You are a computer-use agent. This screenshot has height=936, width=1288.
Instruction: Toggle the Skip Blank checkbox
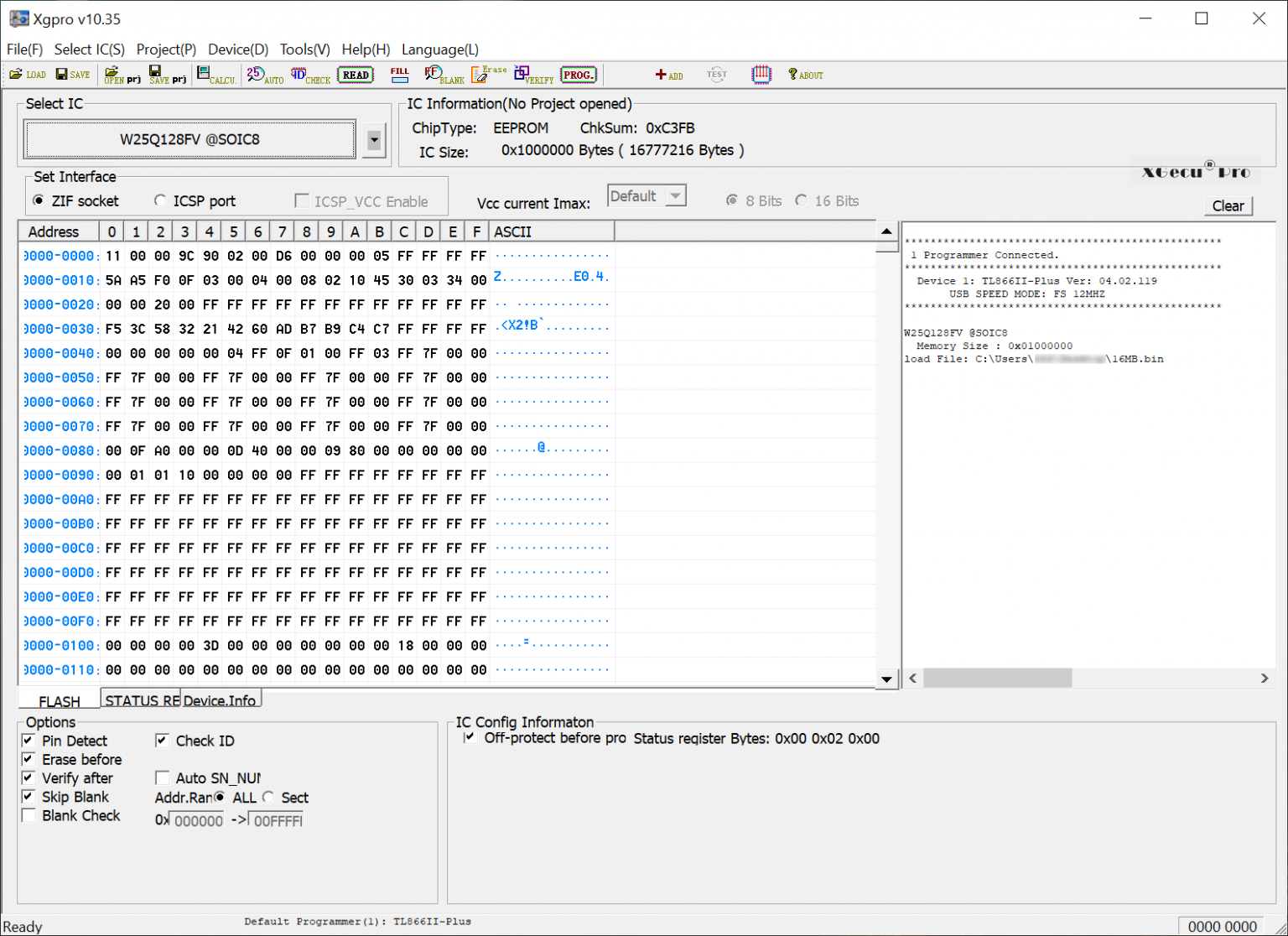[x=29, y=797]
